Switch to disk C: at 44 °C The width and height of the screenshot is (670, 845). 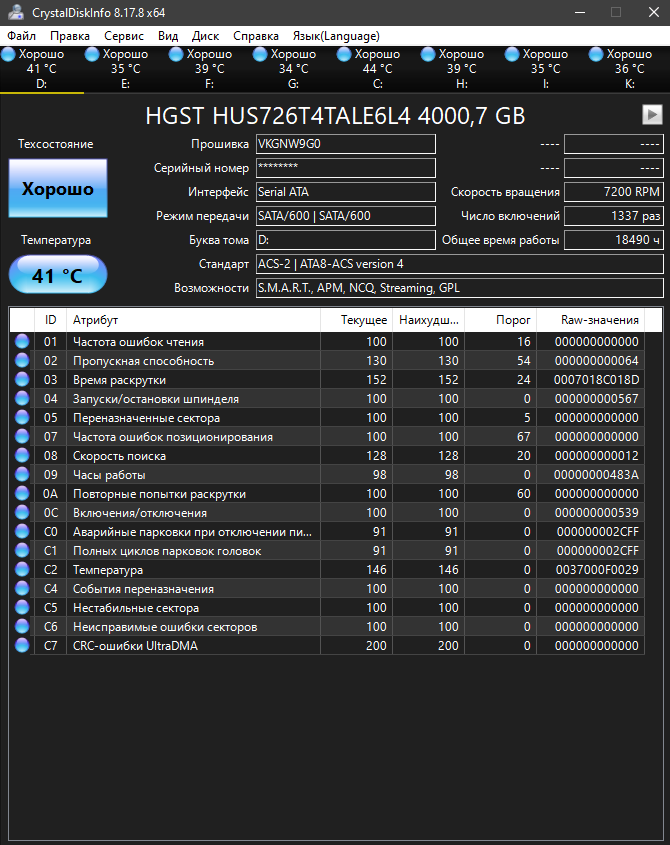377,69
